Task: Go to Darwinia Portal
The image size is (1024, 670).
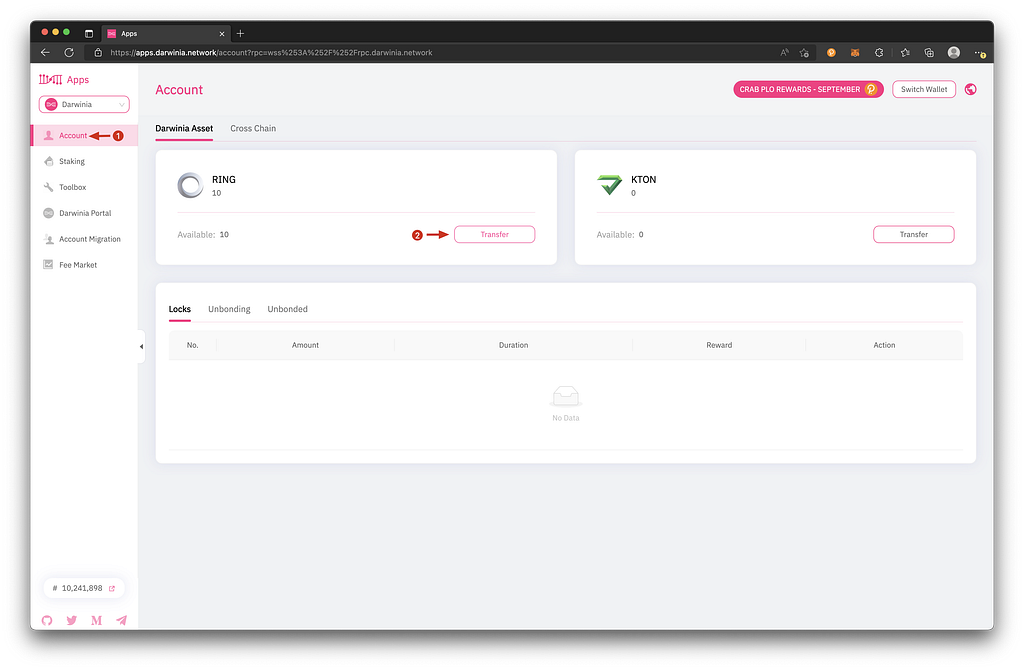Action: click(85, 213)
